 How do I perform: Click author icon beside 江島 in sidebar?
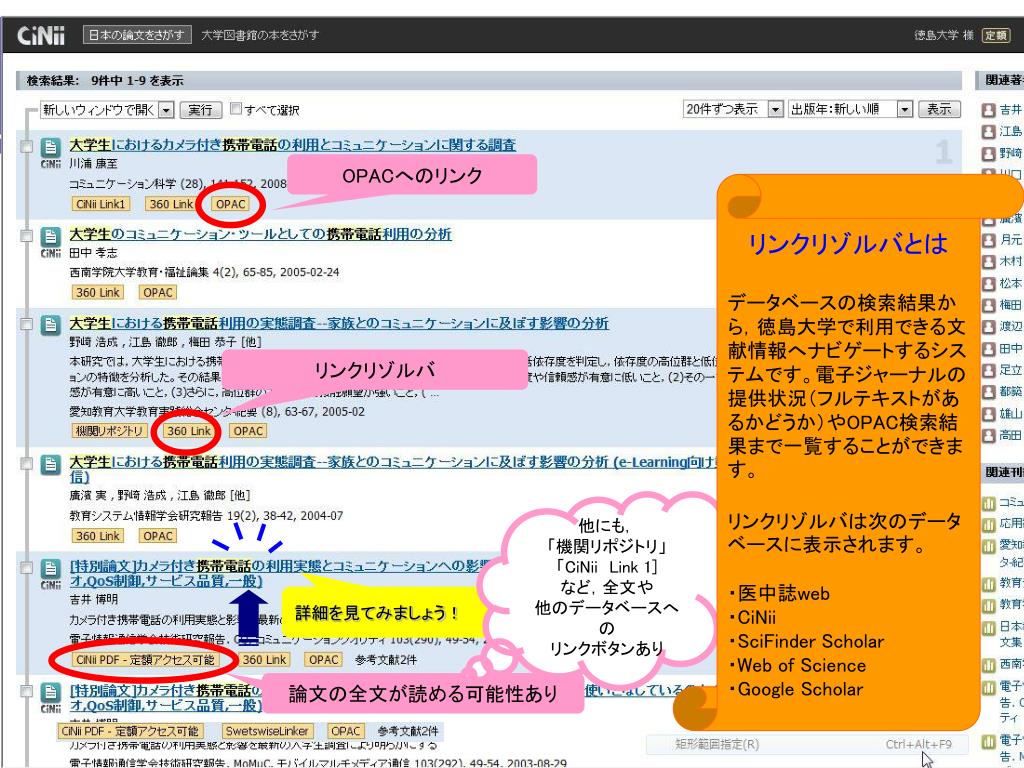(x=989, y=131)
